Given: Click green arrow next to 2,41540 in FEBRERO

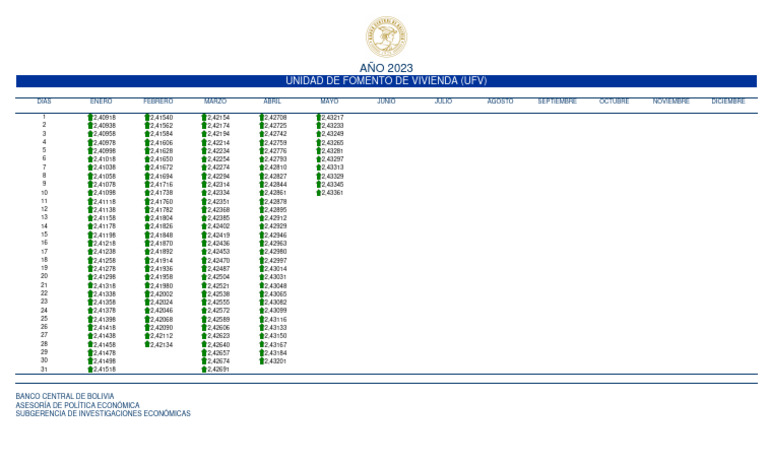Looking at the screenshot, I should tap(148, 117).
